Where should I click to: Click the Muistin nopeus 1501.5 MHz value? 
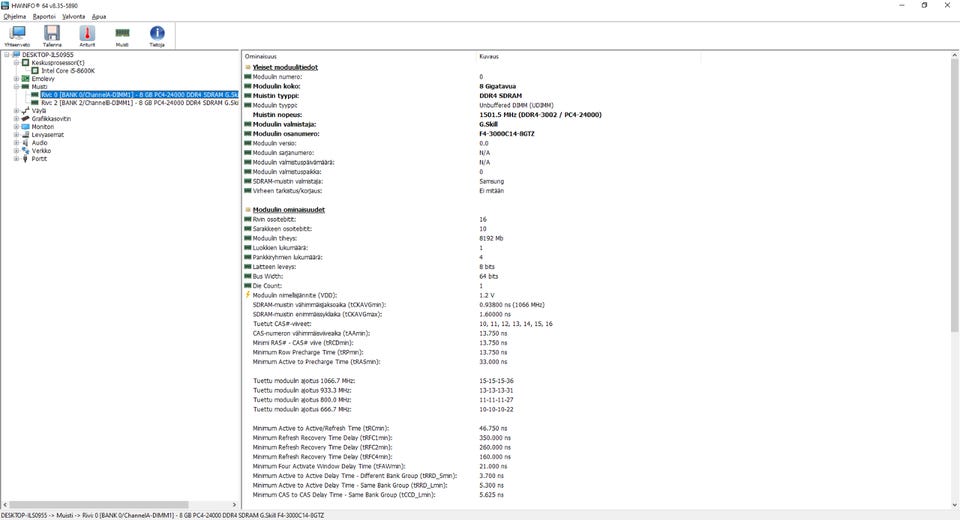[x=540, y=115]
